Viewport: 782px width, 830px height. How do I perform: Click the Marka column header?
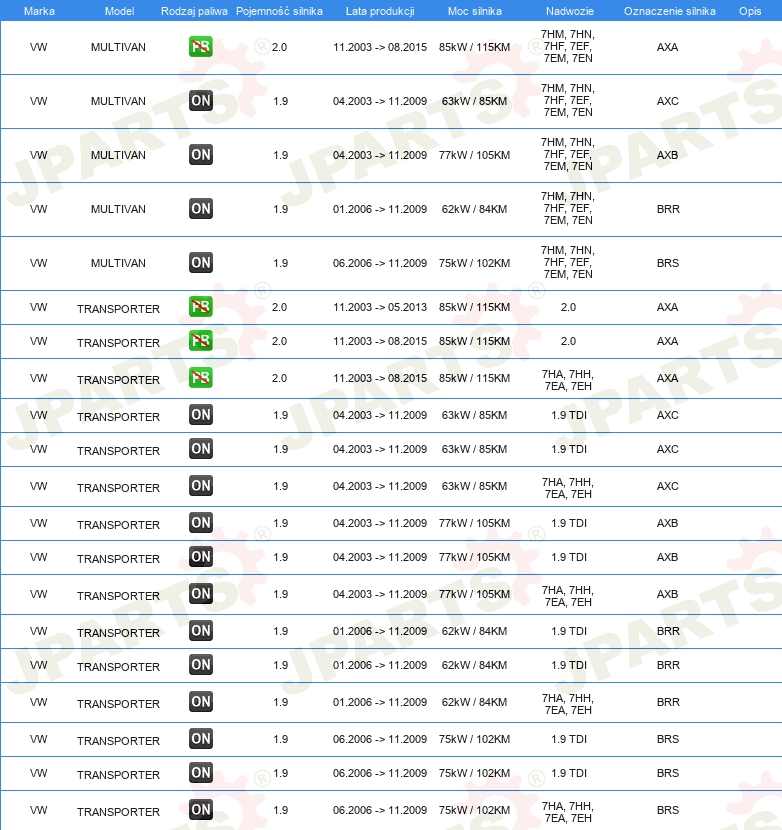click(x=39, y=11)
